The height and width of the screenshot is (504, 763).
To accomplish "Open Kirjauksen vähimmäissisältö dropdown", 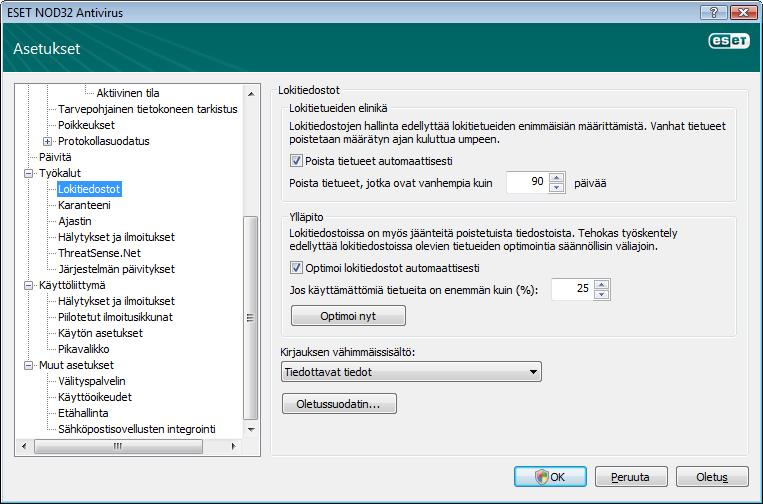I will (411, 372).
